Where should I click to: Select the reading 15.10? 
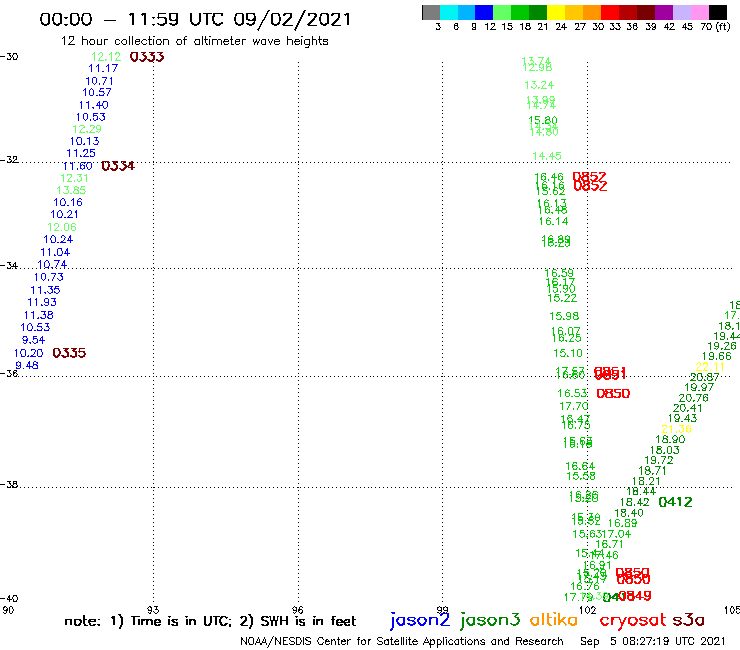pyautogui.click(x=568, y=353)
